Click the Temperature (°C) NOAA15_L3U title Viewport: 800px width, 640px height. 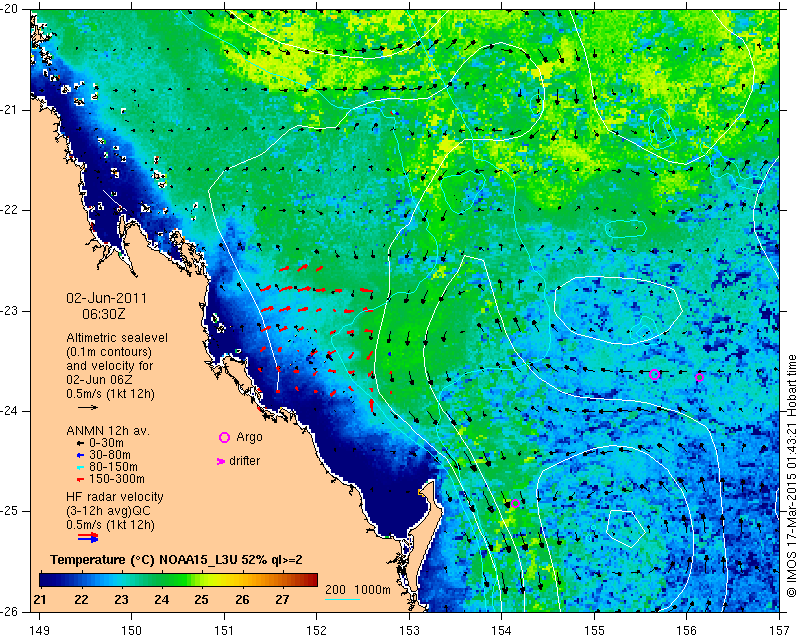176,560
